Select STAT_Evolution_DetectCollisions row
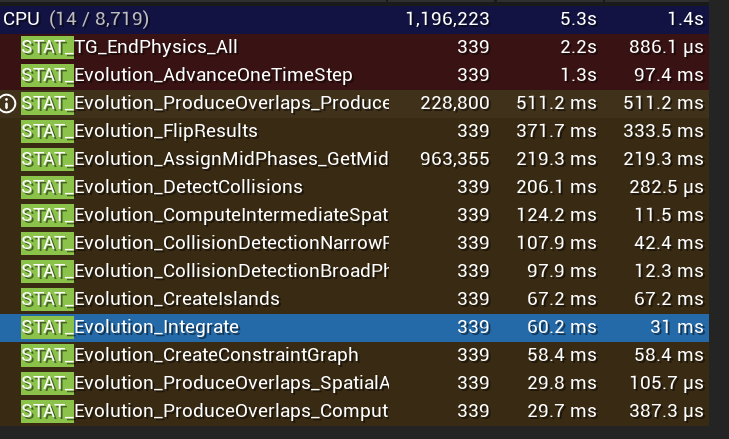Screen dimensions: 729x439 tap(354, 187)
